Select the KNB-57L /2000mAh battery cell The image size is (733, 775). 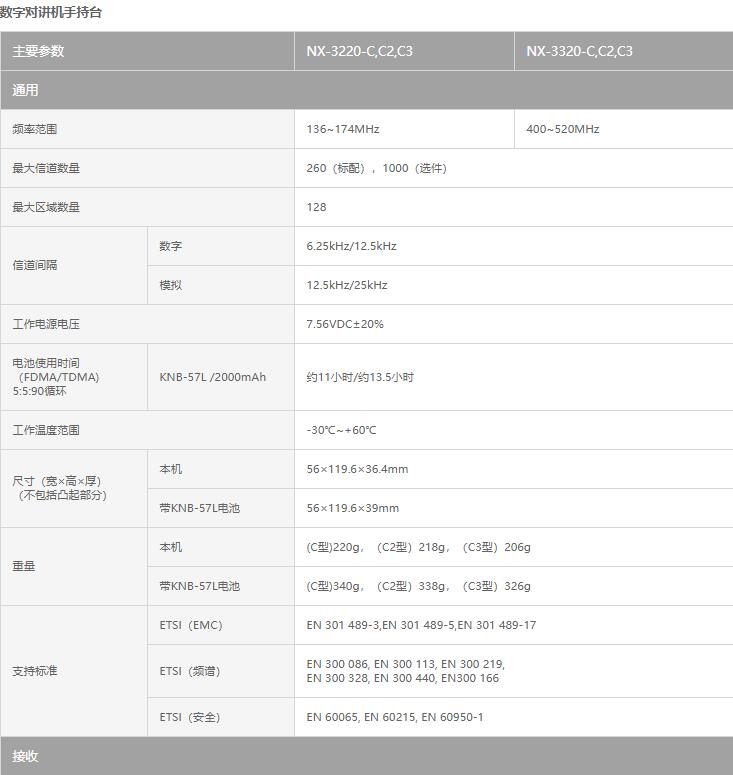coord(213,377)
